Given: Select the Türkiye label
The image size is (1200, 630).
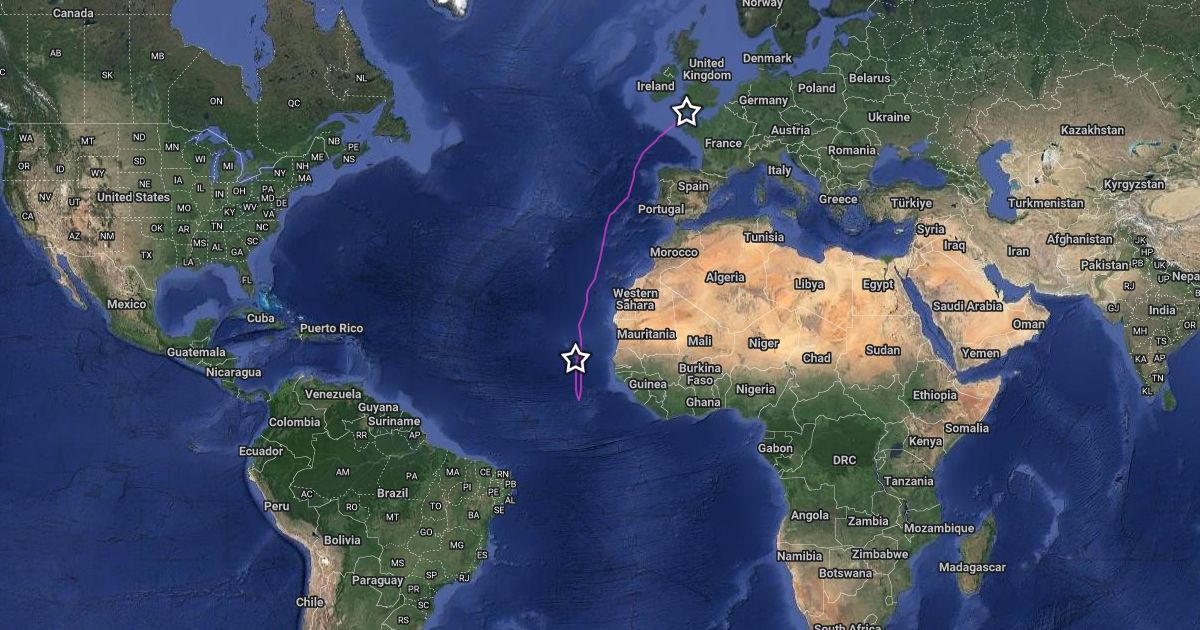Looking at the screenshot, I should click(x=911, y=203).
